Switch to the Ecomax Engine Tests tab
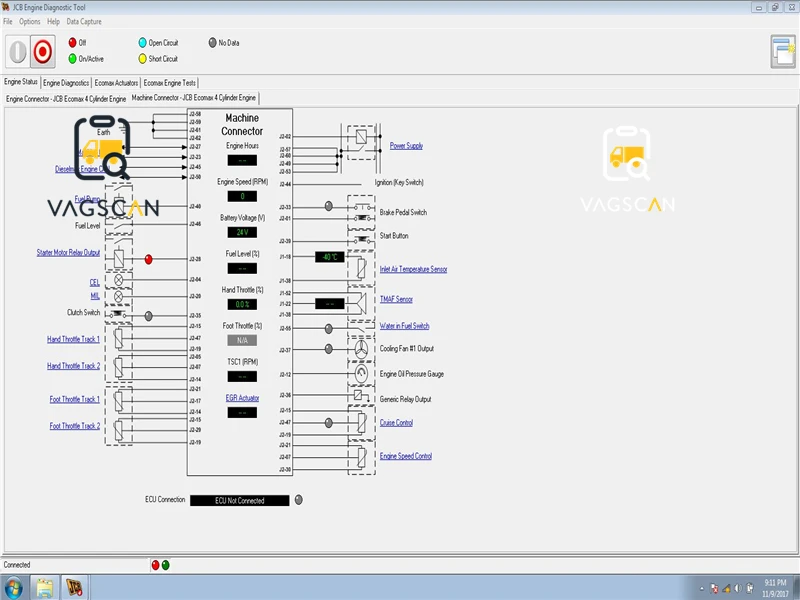Image resolution: width=800 pixels, height=600 pixels. [x=169, y=83]
